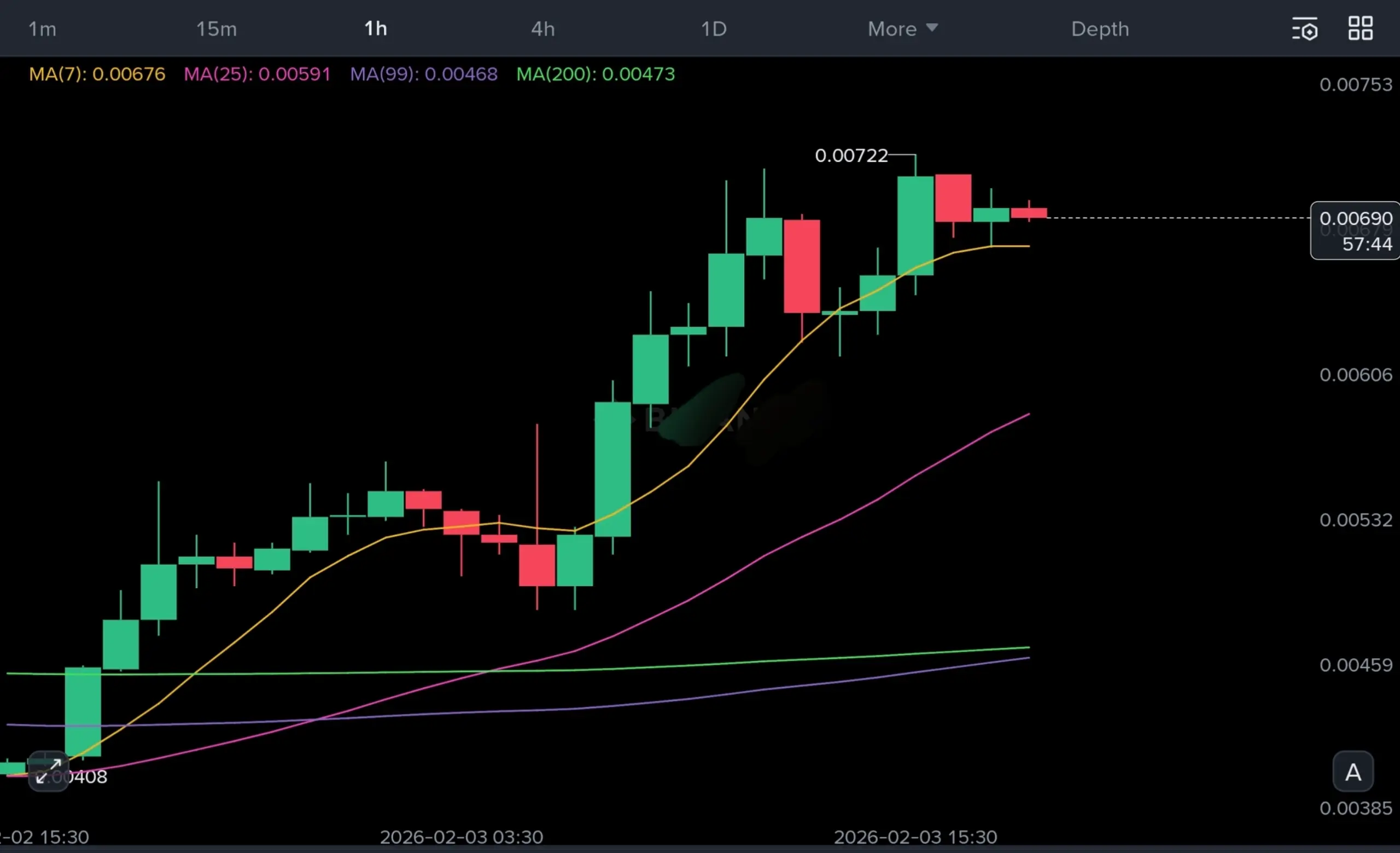Click the 0.00722 high price marker
Viewport: 1400px width, 853px height.
pyautogui.click(x=851, y=156)
